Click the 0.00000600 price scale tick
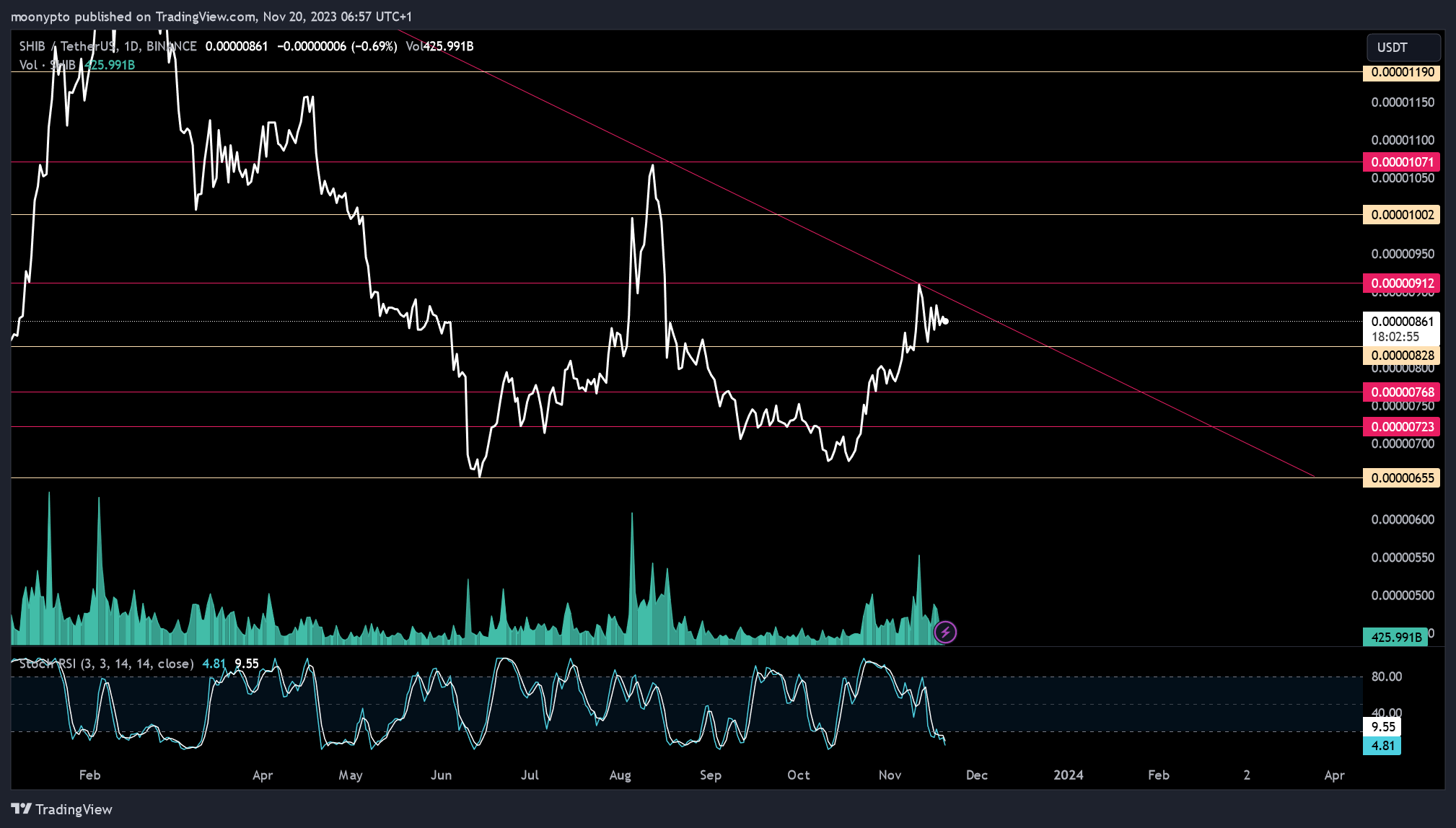1456x828 pixels. (1403, 519)
